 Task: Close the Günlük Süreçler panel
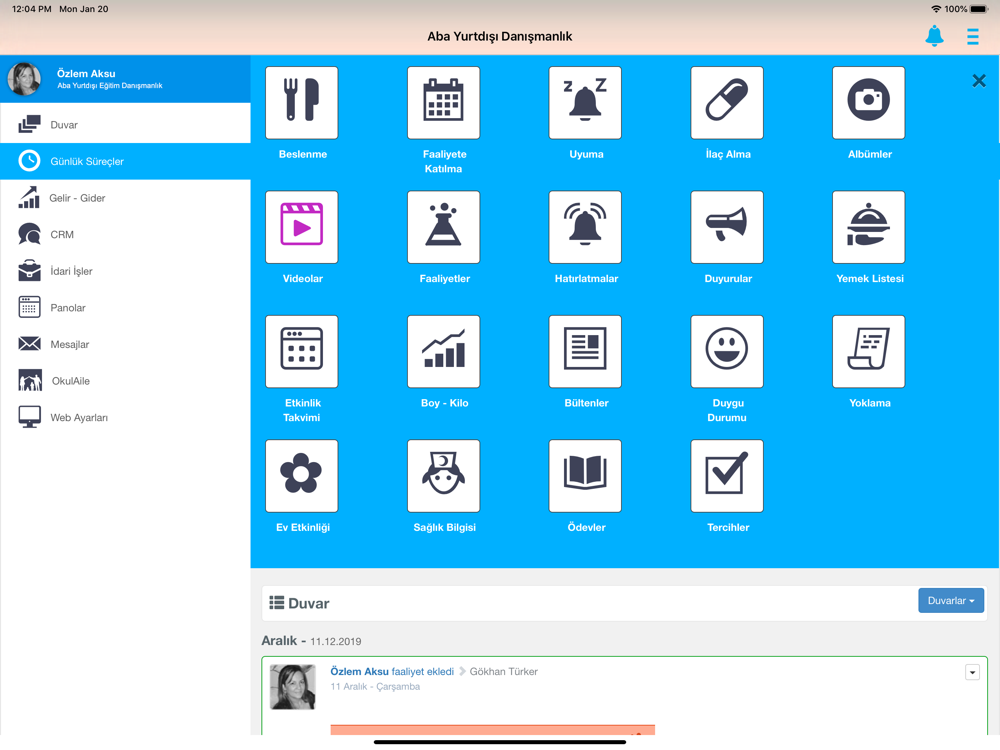(x=978, y=80)
